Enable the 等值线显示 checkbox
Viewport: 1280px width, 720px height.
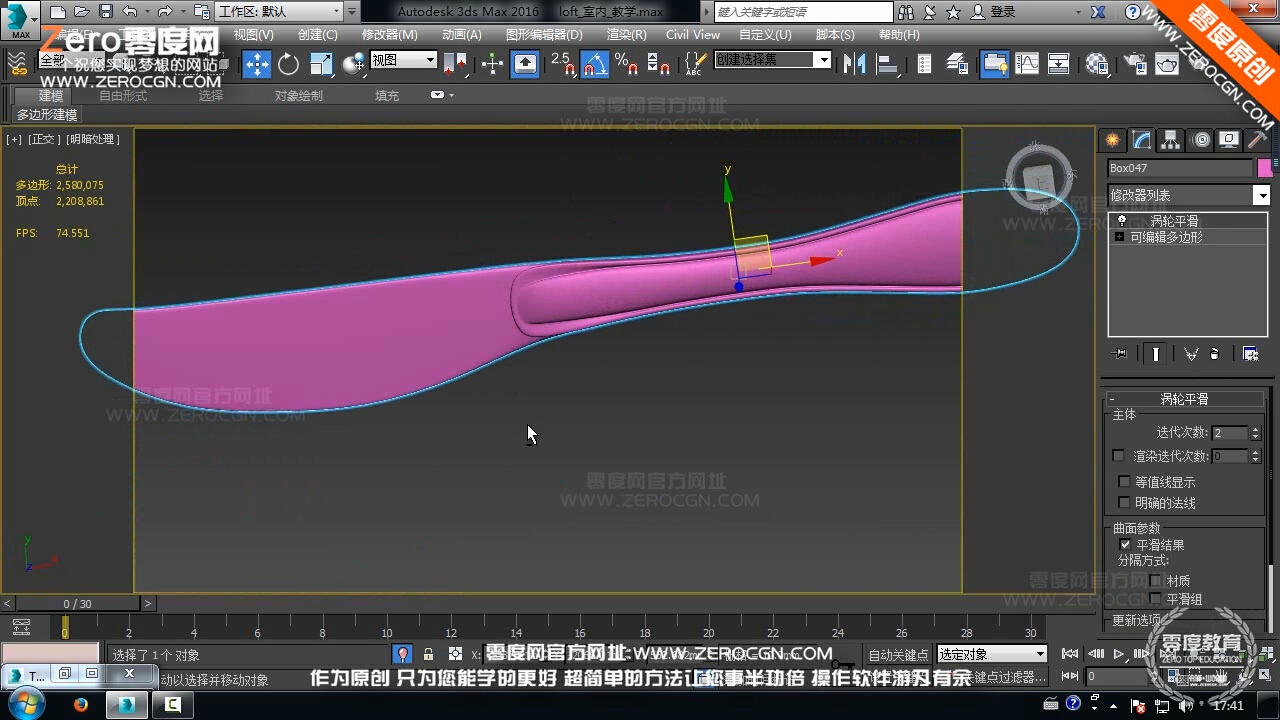coord(1124,482)
